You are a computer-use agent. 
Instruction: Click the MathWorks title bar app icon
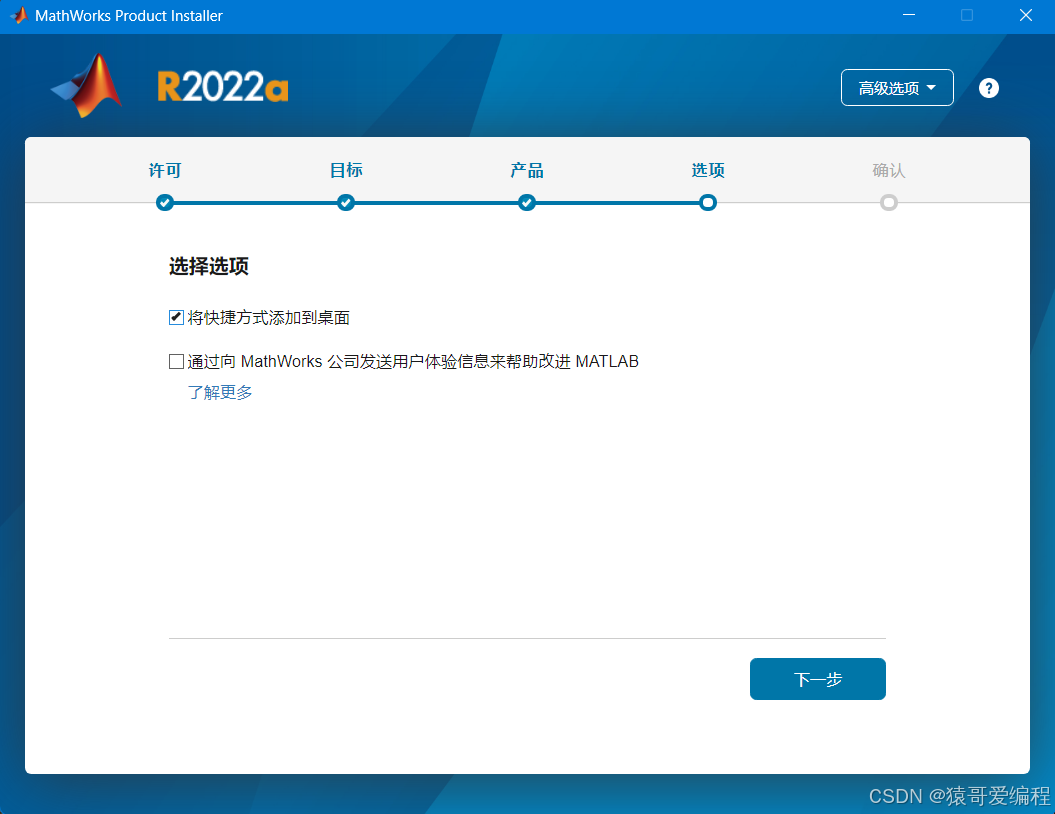(x=19, y=15)
